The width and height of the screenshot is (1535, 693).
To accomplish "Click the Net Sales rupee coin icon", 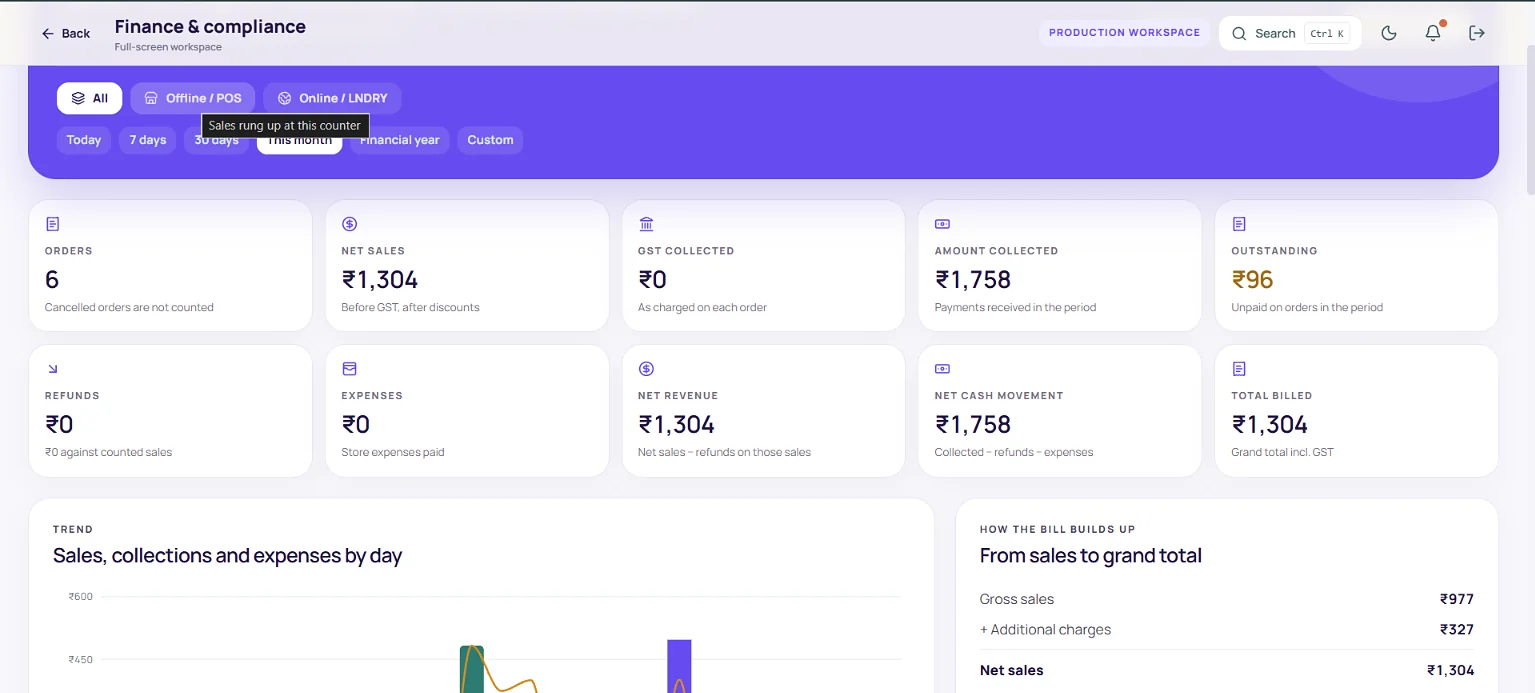I will pyautogui.click(x=349, y=224).
